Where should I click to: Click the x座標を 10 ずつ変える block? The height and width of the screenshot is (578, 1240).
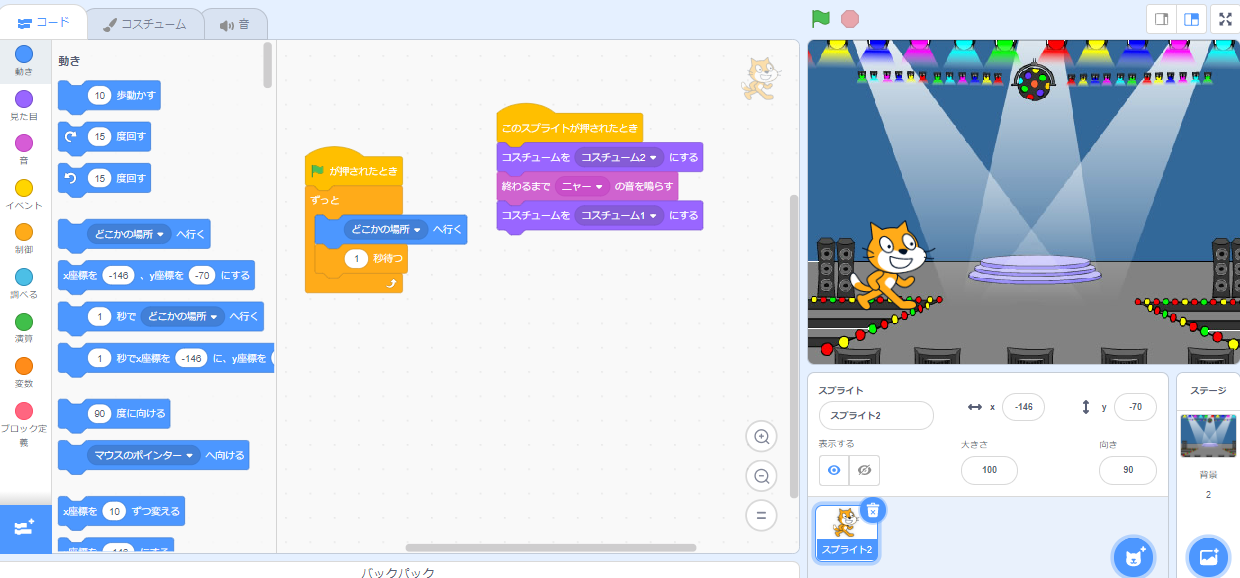click(122, 511)
